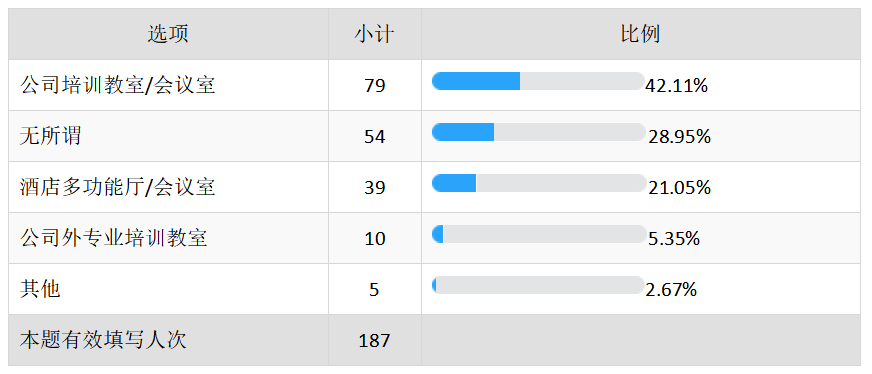The width and height of the screenshot is (872, 374).
Task: Click the 选项 column header
Action: point(168,34)
